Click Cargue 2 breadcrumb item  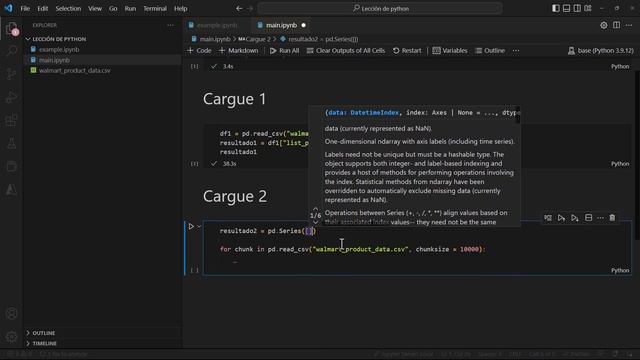(x=255, y=39)
